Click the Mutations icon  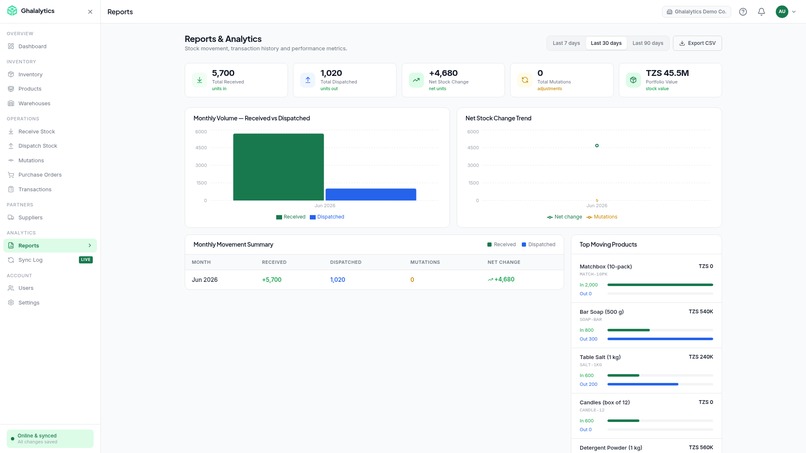coord(11,160)
